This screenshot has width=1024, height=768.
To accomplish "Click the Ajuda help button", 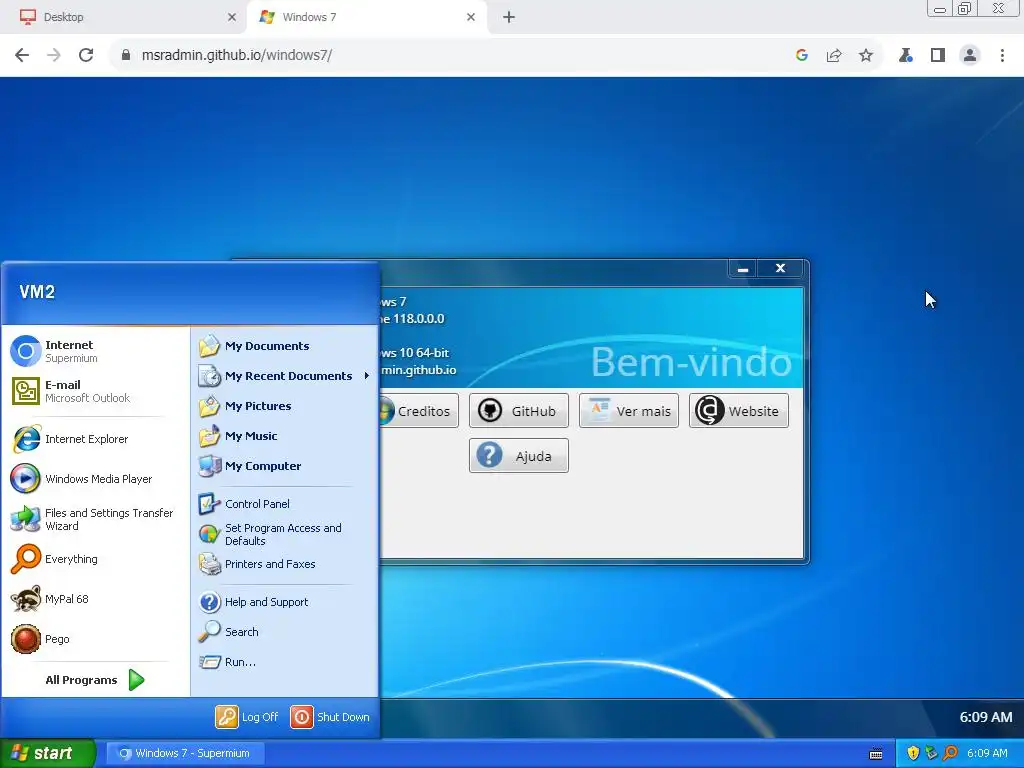I will [519, 456].
